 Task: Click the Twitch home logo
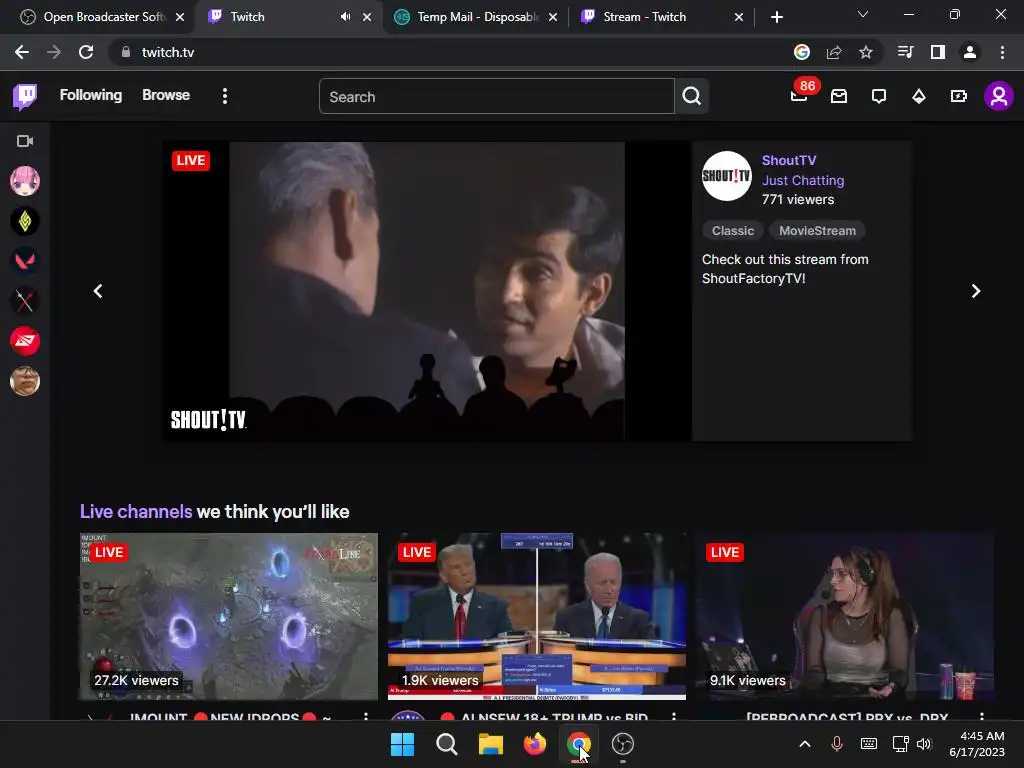(25, 97)
